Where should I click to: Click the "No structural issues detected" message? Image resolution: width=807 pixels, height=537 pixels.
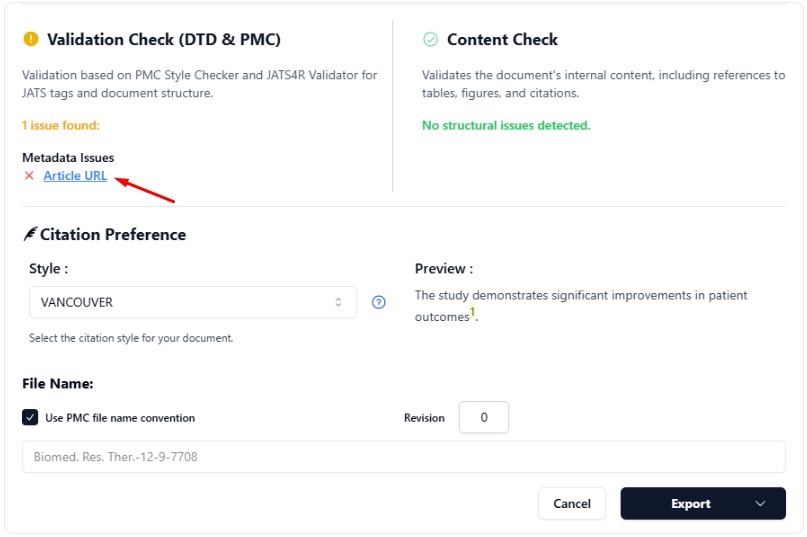click(506, 126)
